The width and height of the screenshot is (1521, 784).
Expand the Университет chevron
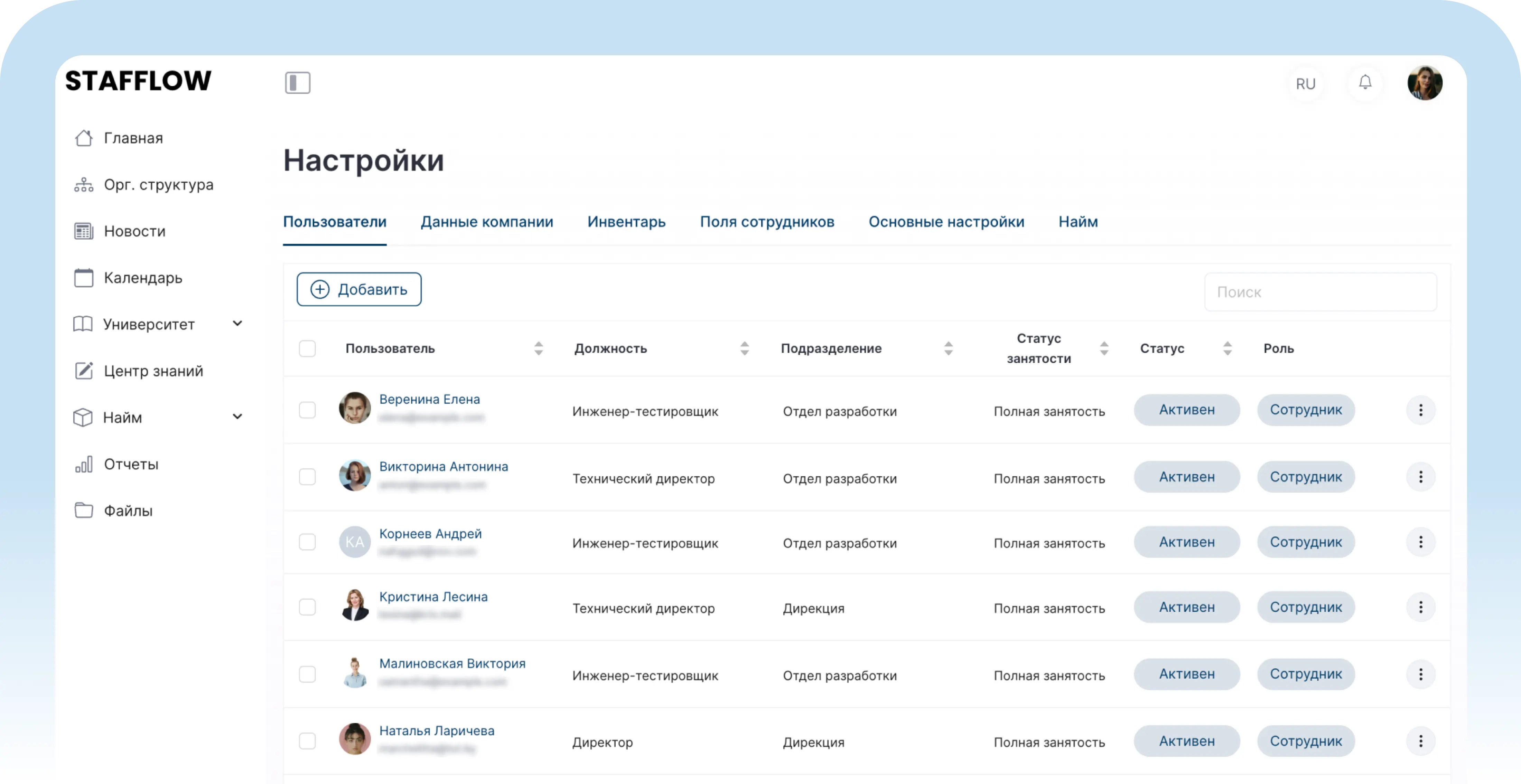[237, 323]
